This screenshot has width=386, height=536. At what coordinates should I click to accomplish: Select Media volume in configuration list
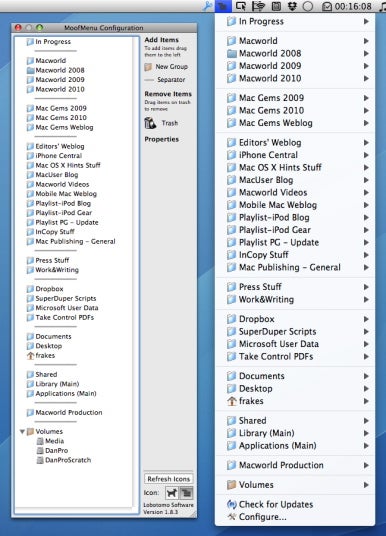tap(50, 441)
